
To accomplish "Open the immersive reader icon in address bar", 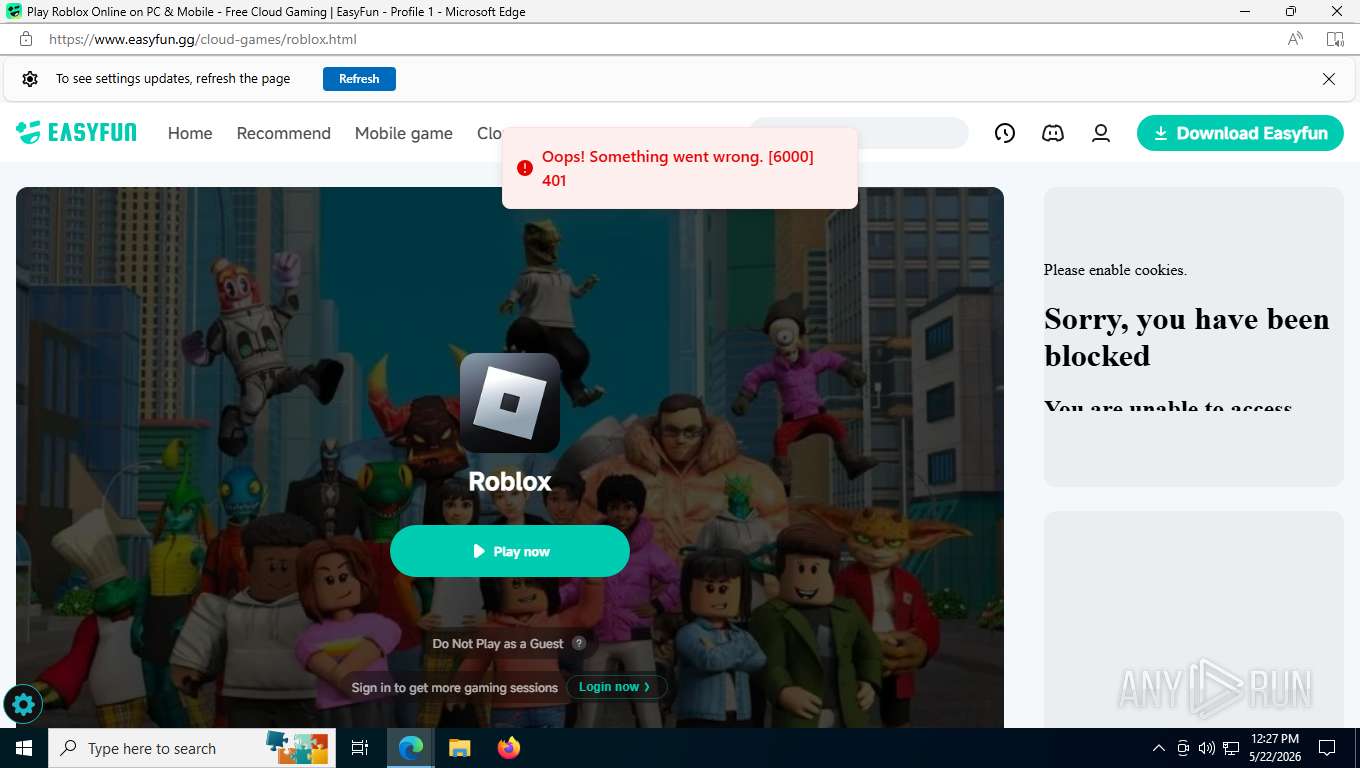I will pos(1335,39).
